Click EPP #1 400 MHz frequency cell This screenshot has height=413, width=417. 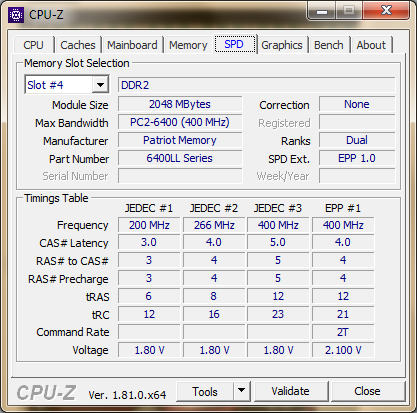[343, 225]
